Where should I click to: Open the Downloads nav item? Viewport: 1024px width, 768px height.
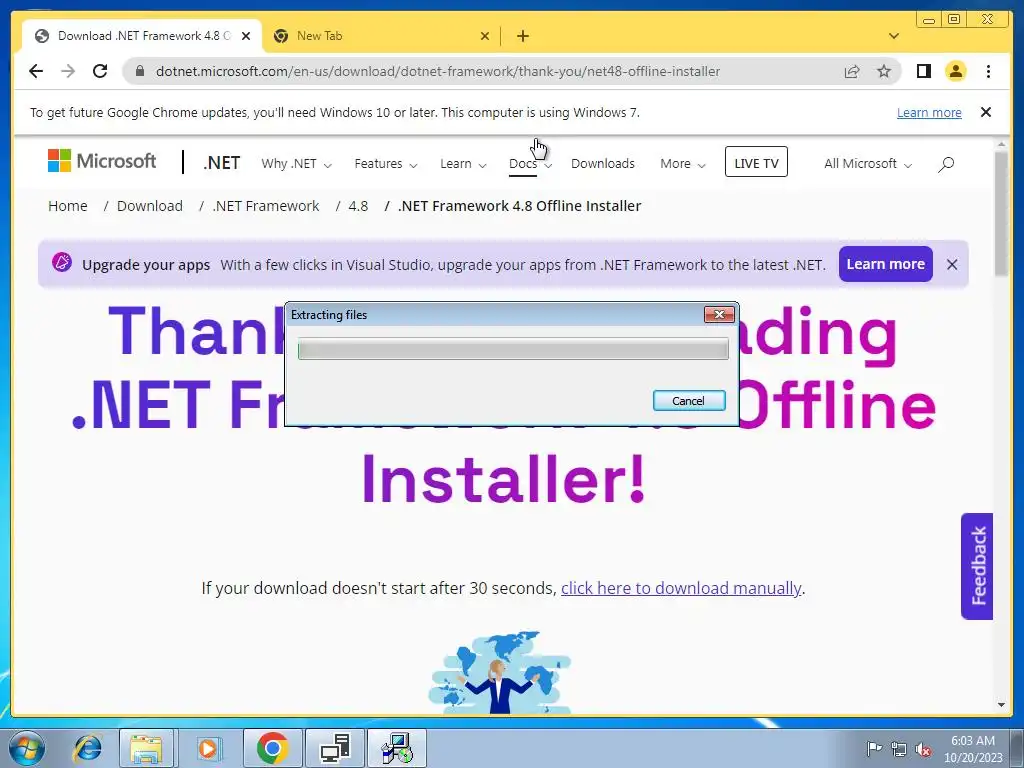pyautogui.click(x=602, y=163)
